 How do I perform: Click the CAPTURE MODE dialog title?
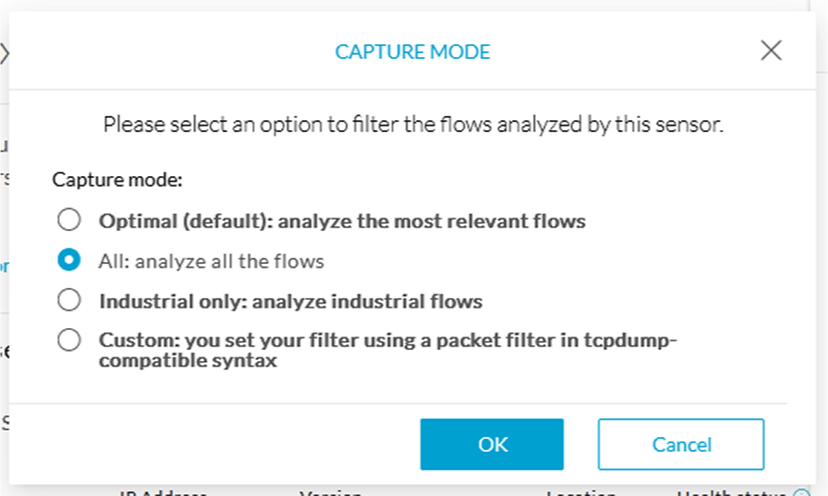(x=412, y=52)
